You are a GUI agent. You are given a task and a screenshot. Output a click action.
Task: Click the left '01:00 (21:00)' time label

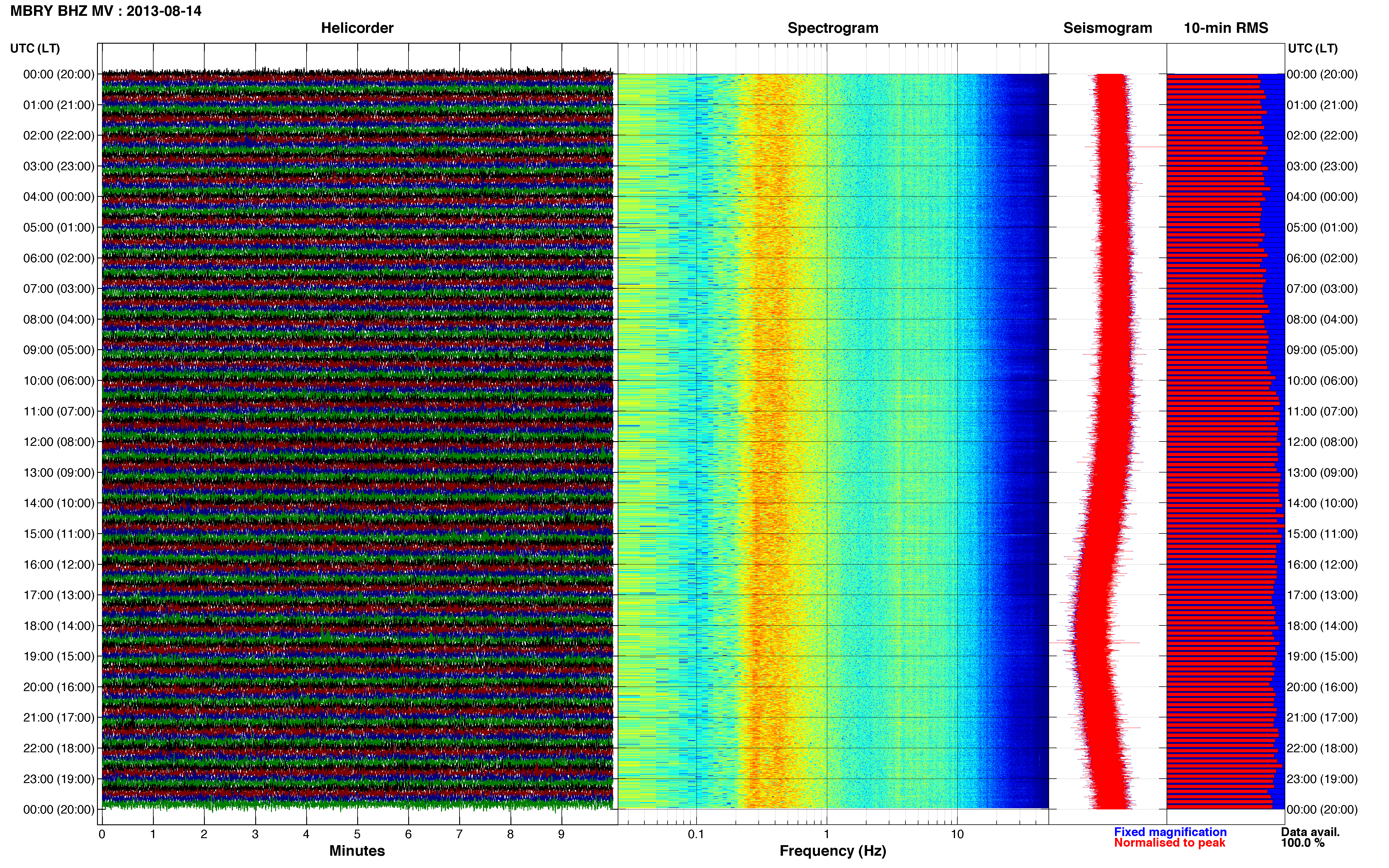(x=59, y=105)
